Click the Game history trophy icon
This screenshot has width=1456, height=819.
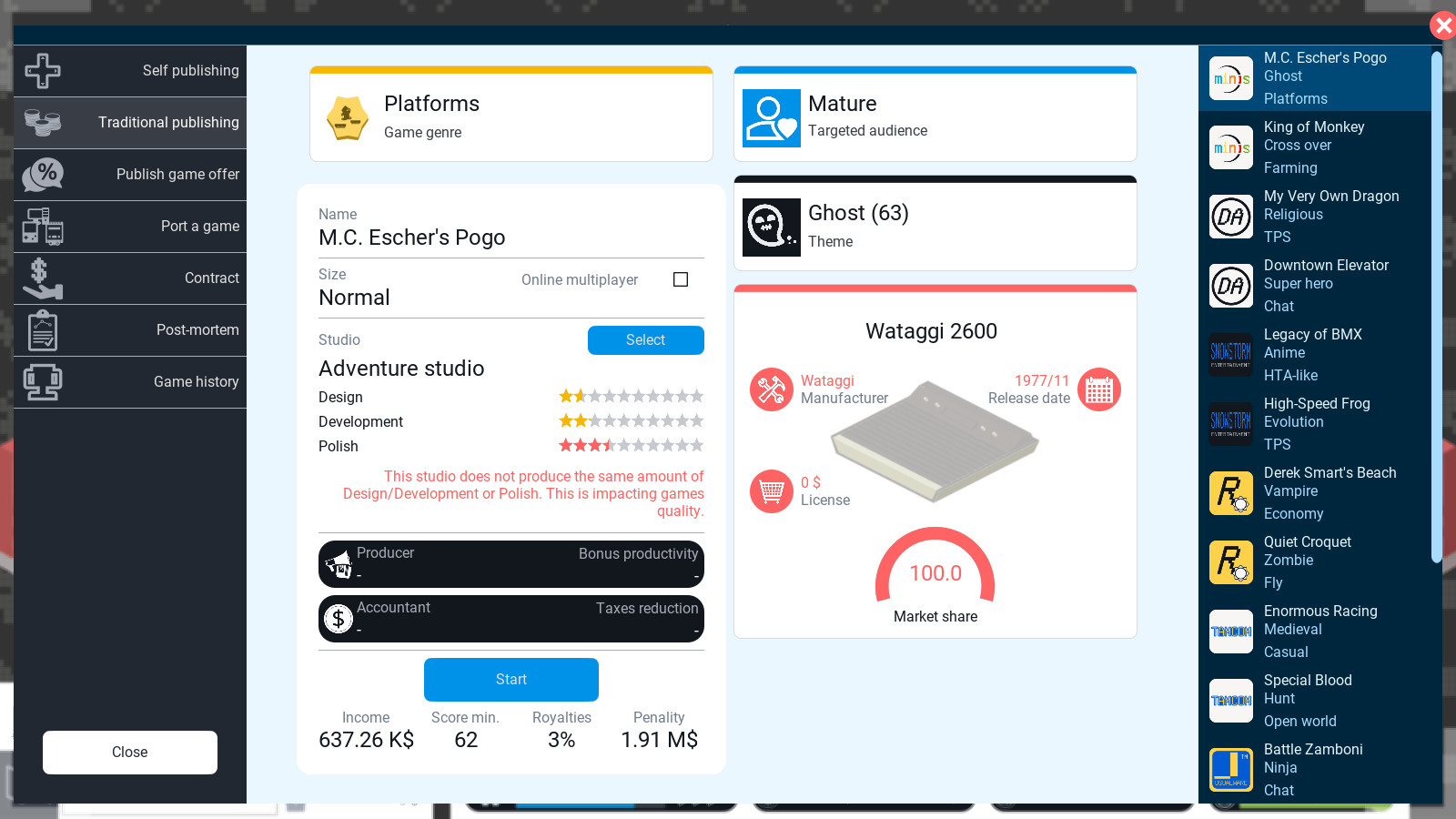[43, 382]
